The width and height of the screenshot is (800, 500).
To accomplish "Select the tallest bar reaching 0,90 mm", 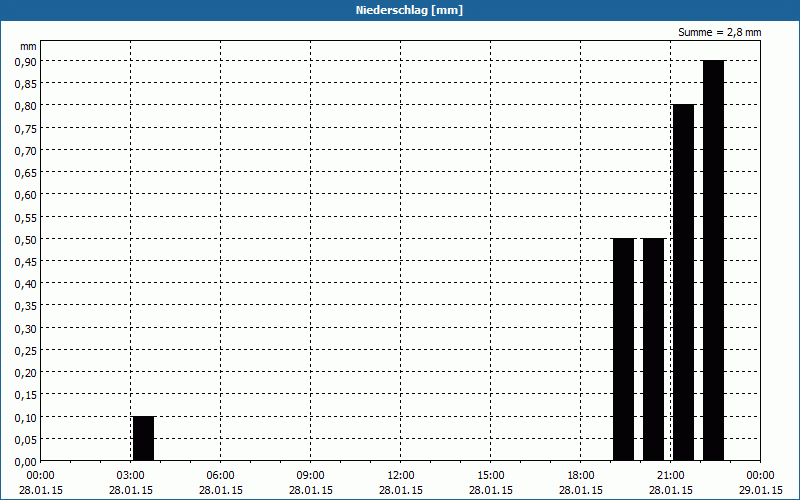I will click(x=713, y=260).
